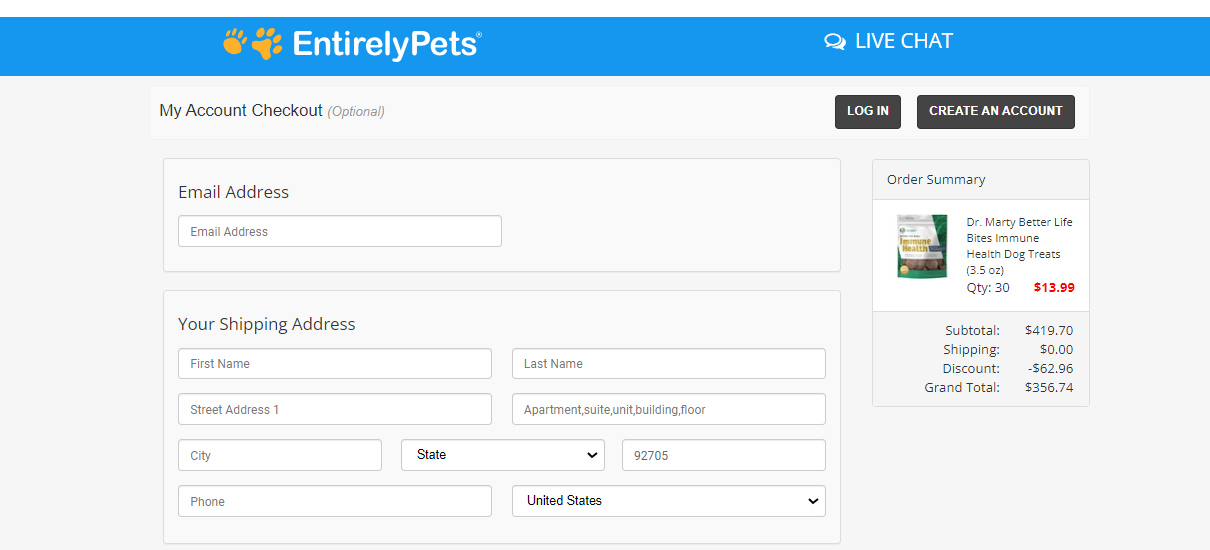
Task: Click the State dropdown chevron arrow
Action: 590,455
